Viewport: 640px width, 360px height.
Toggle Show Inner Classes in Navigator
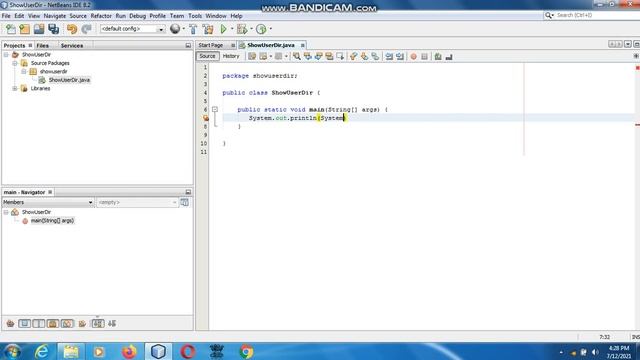[x=67, y=324]
